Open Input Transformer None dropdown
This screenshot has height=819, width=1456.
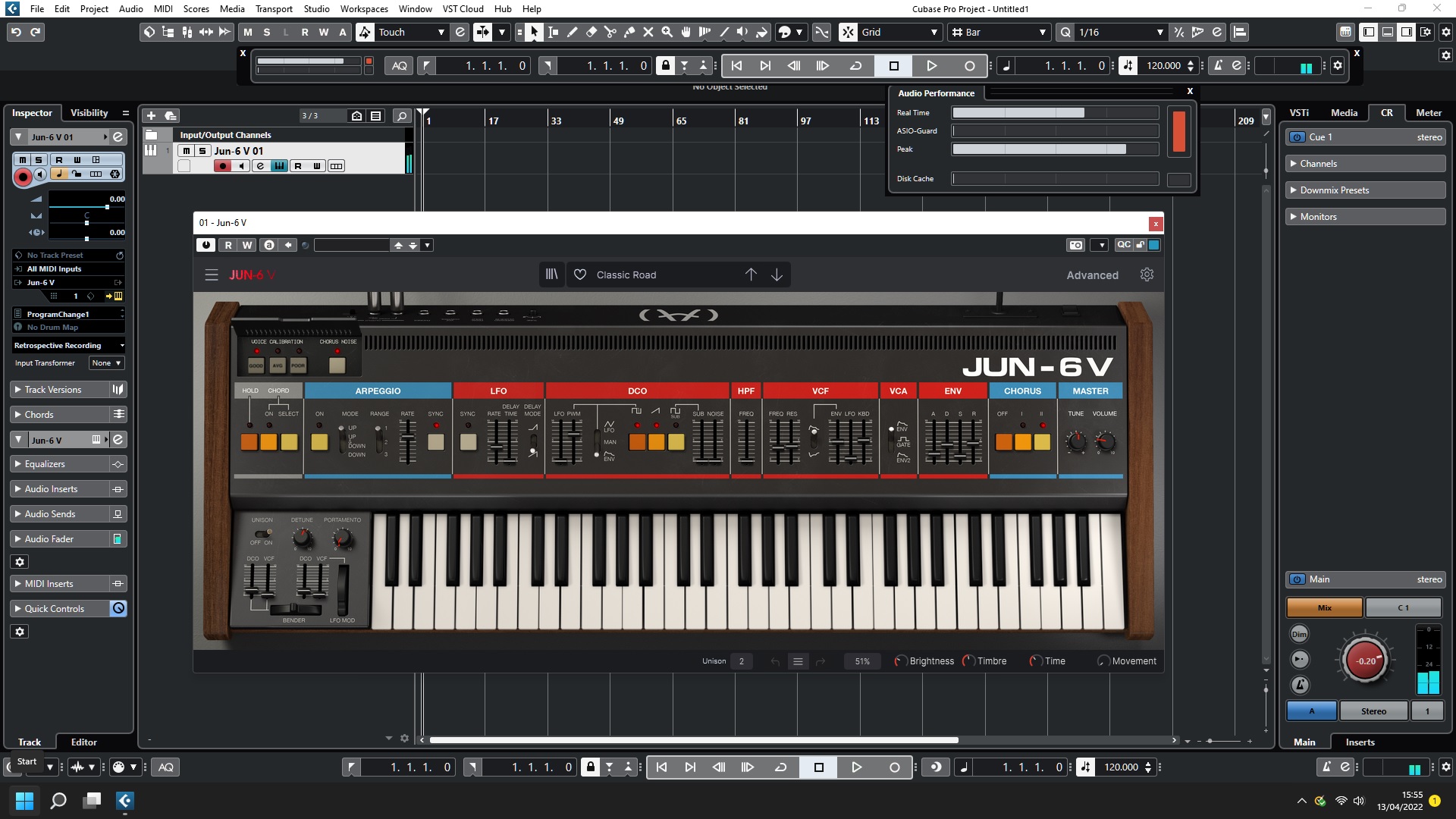tap(106, 363)
